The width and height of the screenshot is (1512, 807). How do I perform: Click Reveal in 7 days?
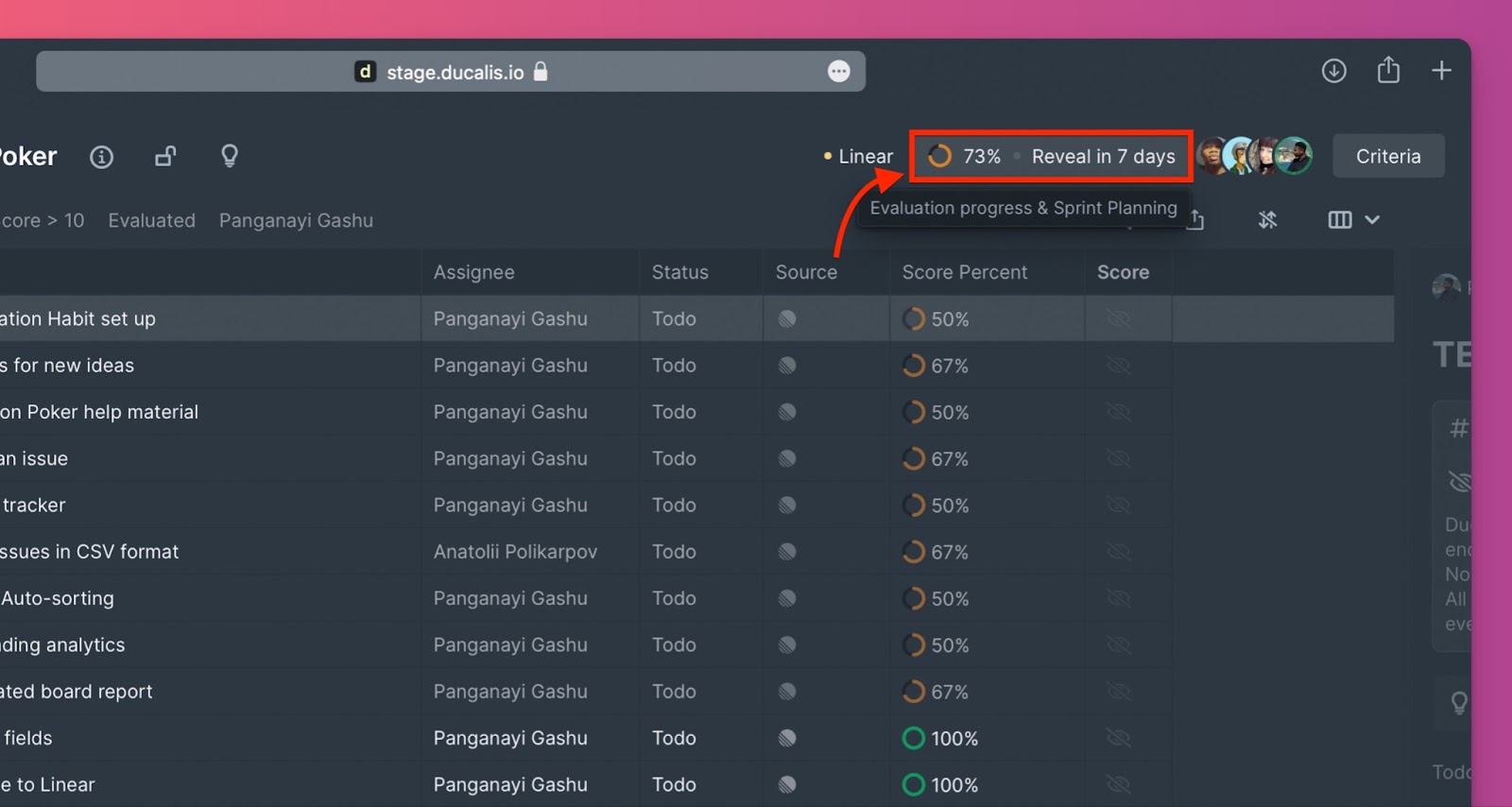click(x=1103, y=157)
